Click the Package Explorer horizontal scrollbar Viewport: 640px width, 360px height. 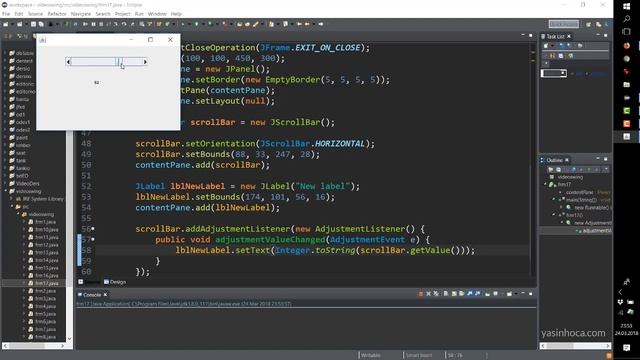(x=34, y=346)
